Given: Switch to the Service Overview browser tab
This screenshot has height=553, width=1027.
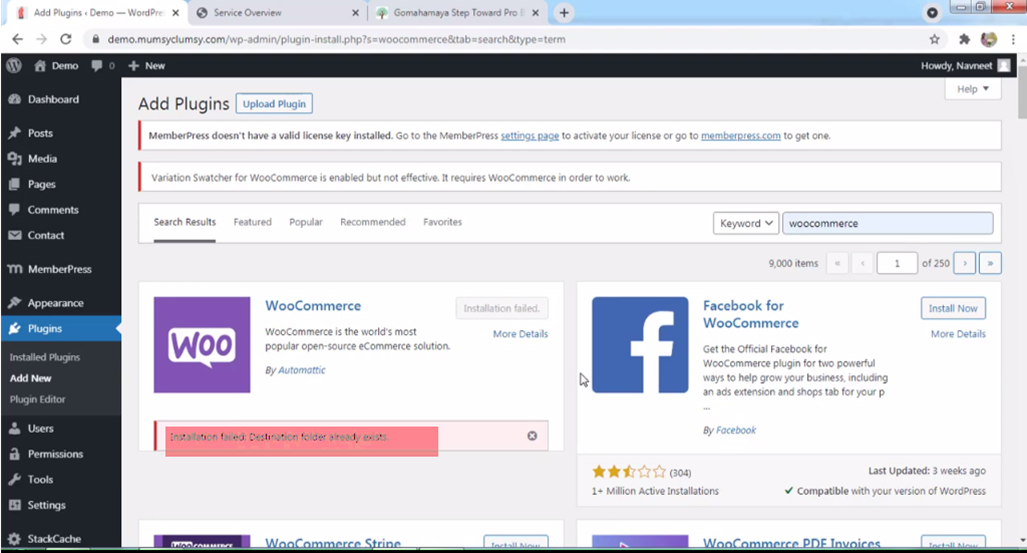Looking at the screenshot, I should click(278, 12).
